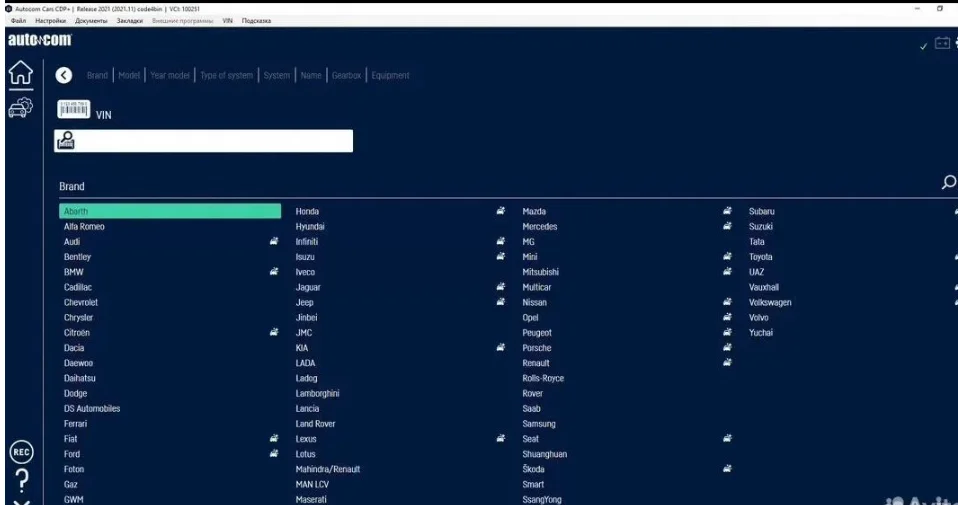Select the Gearbox breadcrumb step
This screenshot has width=958, height=505.
346,75
